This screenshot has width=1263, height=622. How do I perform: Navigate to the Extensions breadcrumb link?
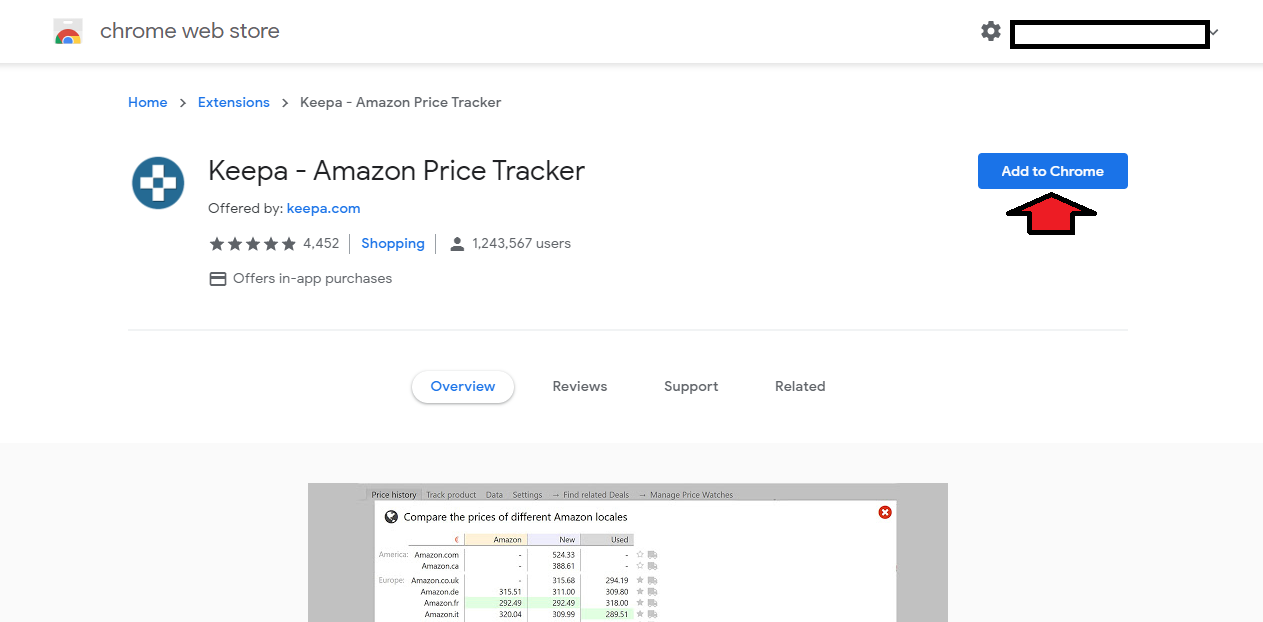click(233, 102)
